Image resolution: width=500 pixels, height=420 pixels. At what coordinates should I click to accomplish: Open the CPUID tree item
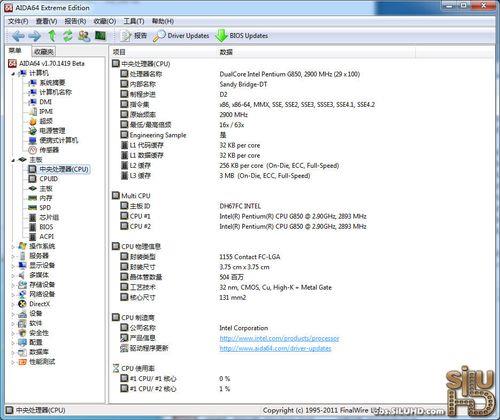point(43,179)
